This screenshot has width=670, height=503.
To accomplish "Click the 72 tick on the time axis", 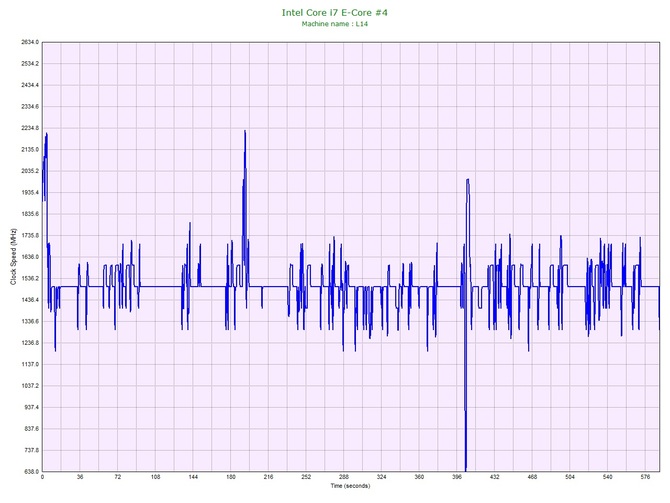I will coord(118,477).
